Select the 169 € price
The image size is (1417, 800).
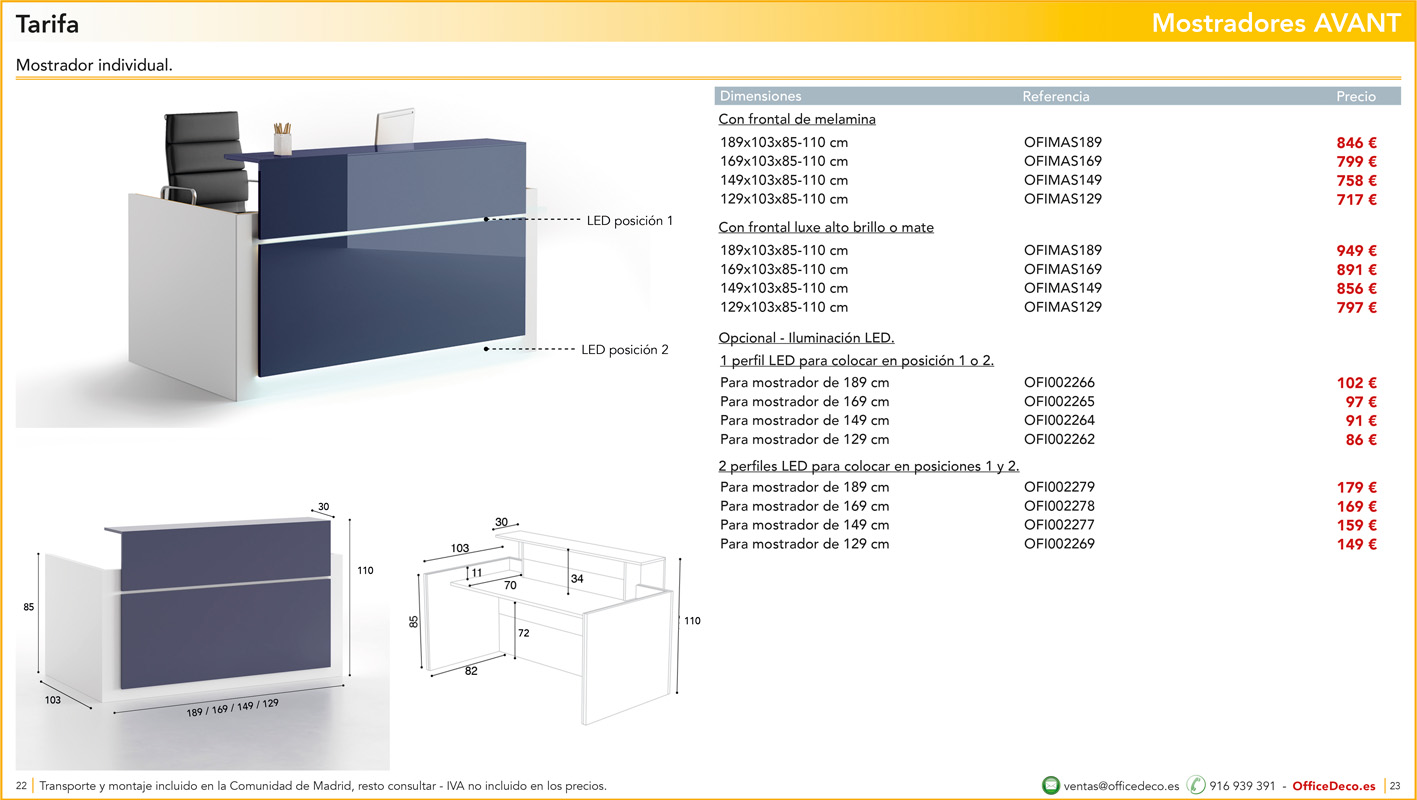click(x=1357, y=507)
